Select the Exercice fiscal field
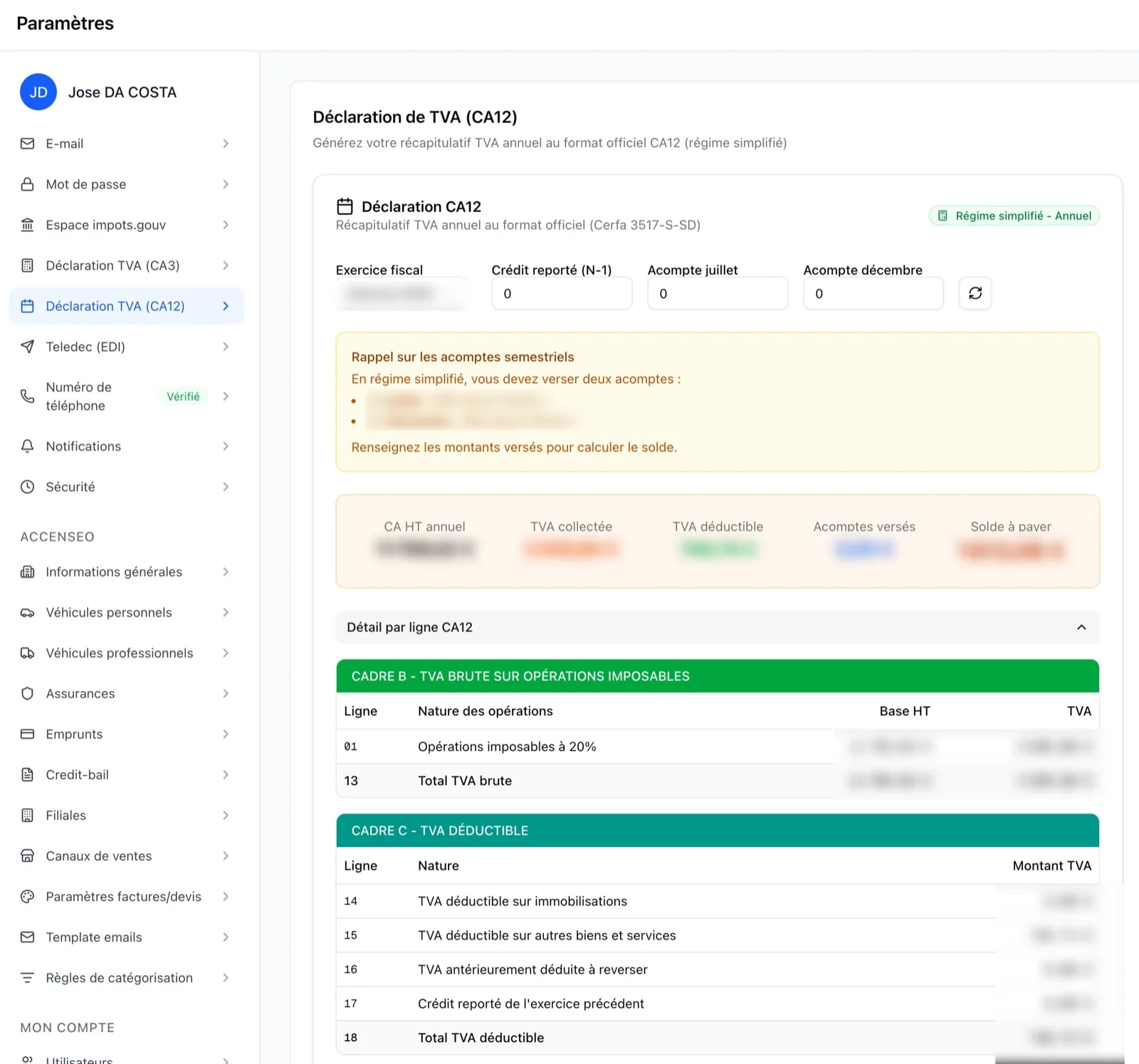The width and height of the screenshot is (1139, 1064). pyautogui.click(x=401, y=293)
